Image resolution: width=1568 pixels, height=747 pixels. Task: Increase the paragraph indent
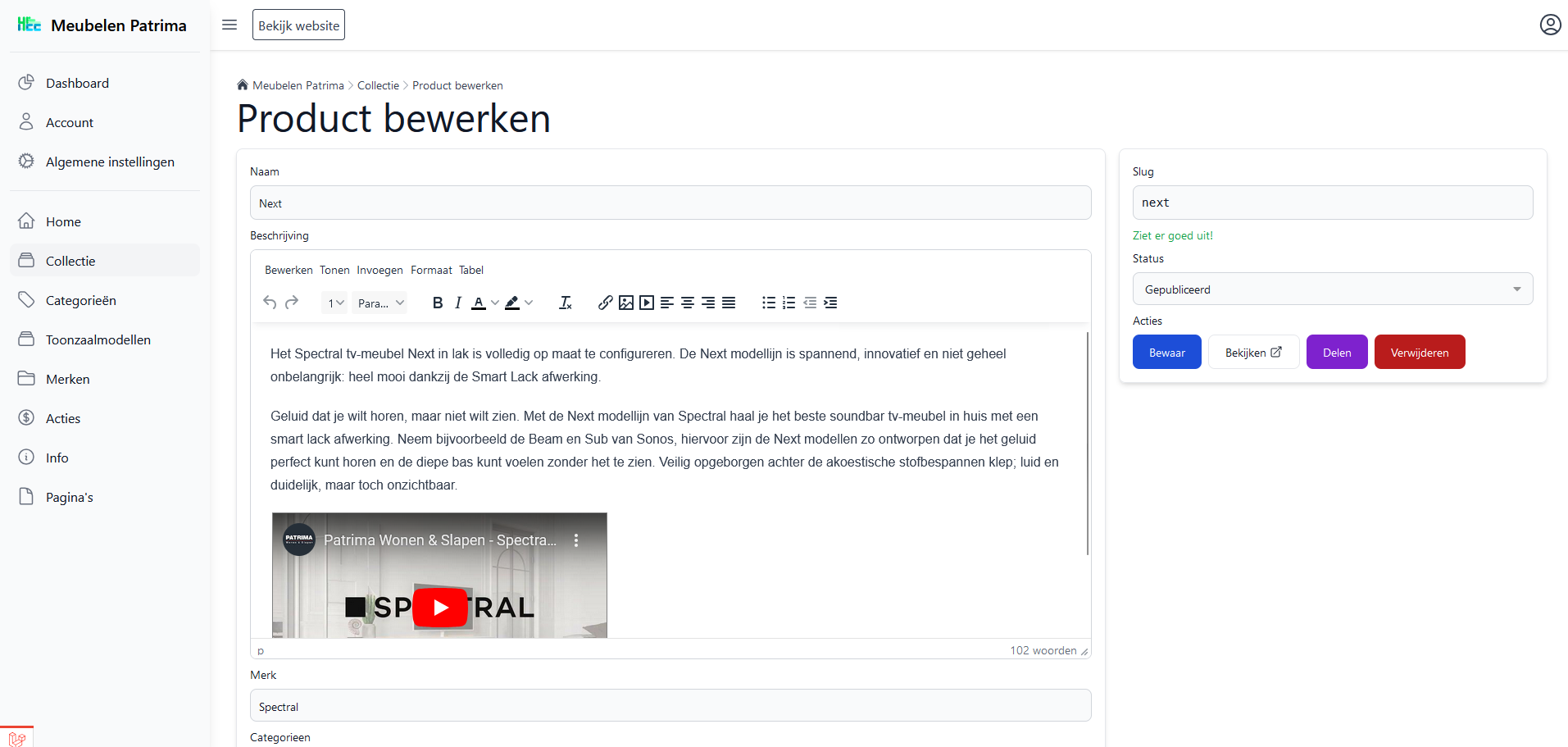coord(830,303)
